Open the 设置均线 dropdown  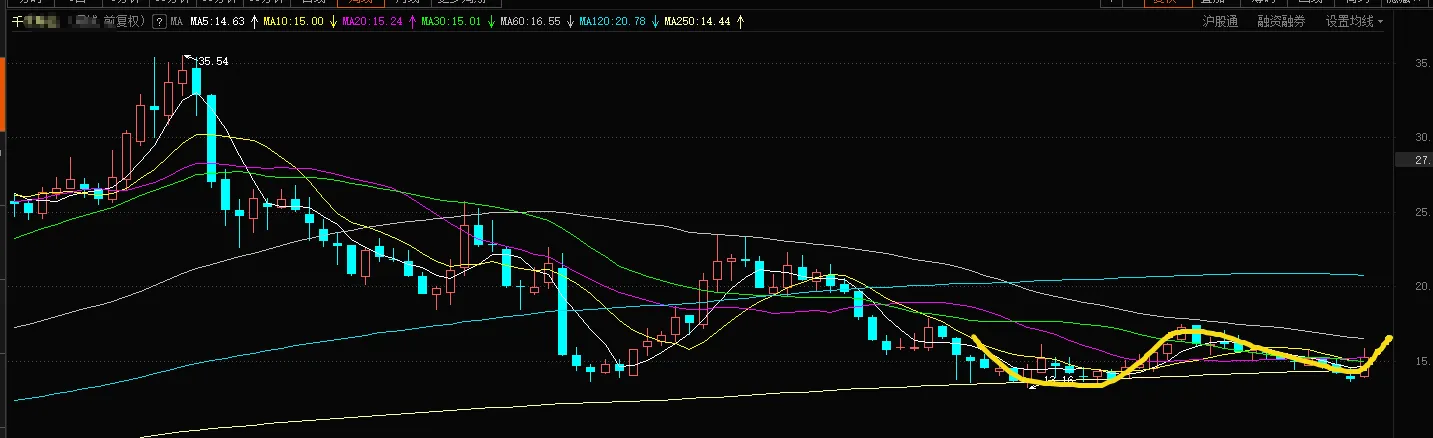[x=1355, y=21]
